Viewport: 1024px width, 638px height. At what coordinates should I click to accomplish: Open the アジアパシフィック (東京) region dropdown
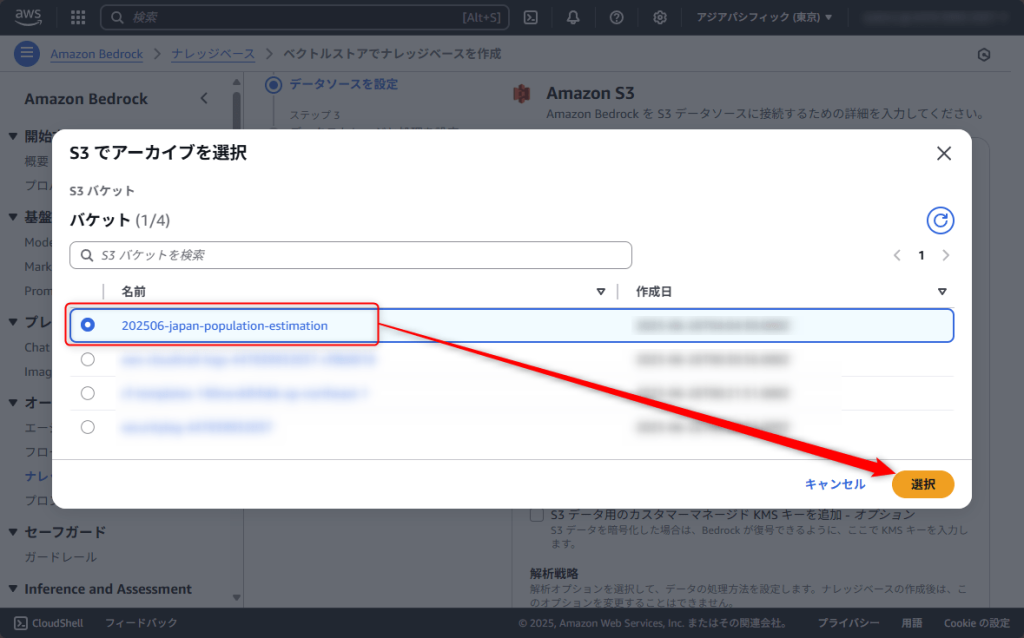click(x=764, y=18)
